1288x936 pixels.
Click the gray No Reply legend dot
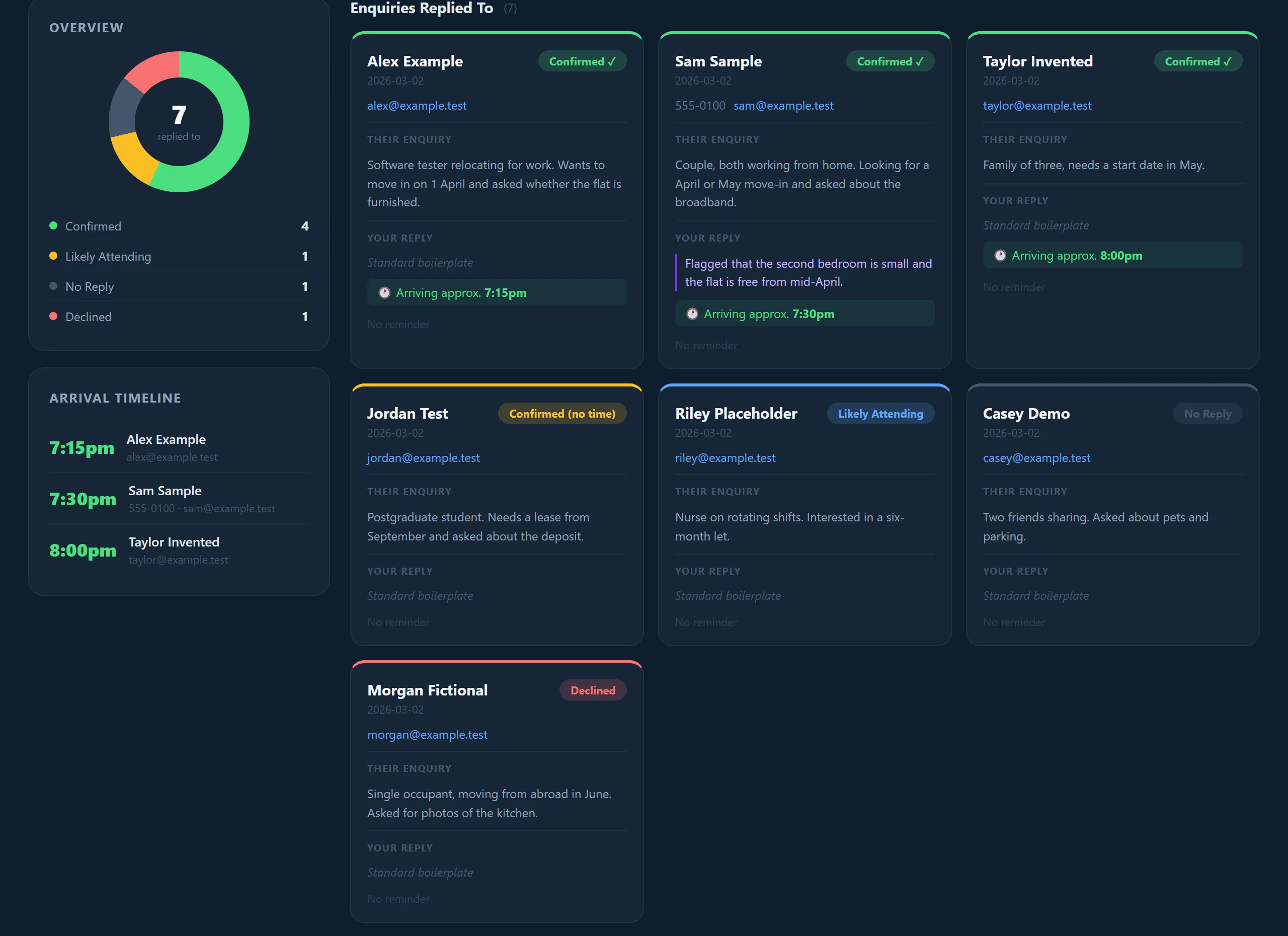coord(53,286)
